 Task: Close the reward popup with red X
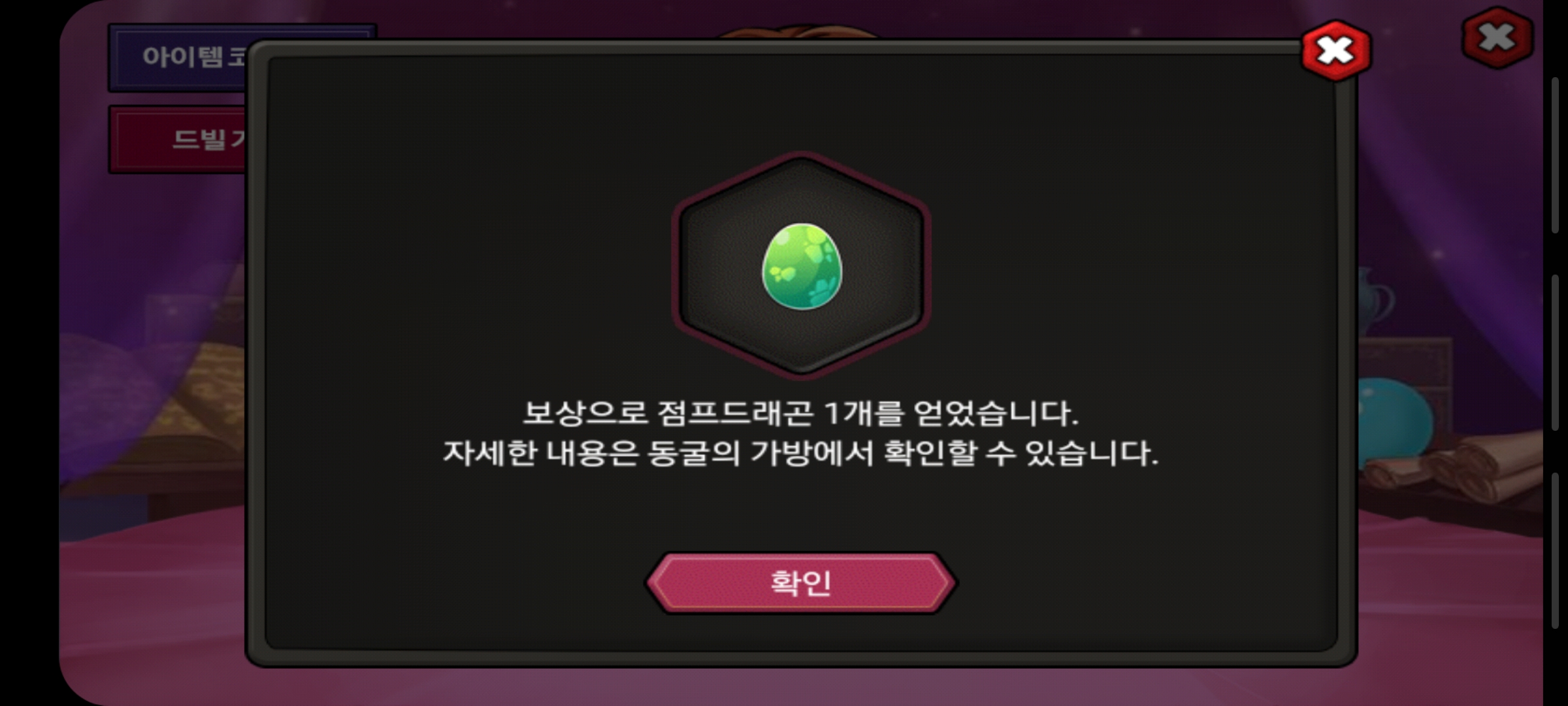pyautogui.click(x=1336, y=51)
